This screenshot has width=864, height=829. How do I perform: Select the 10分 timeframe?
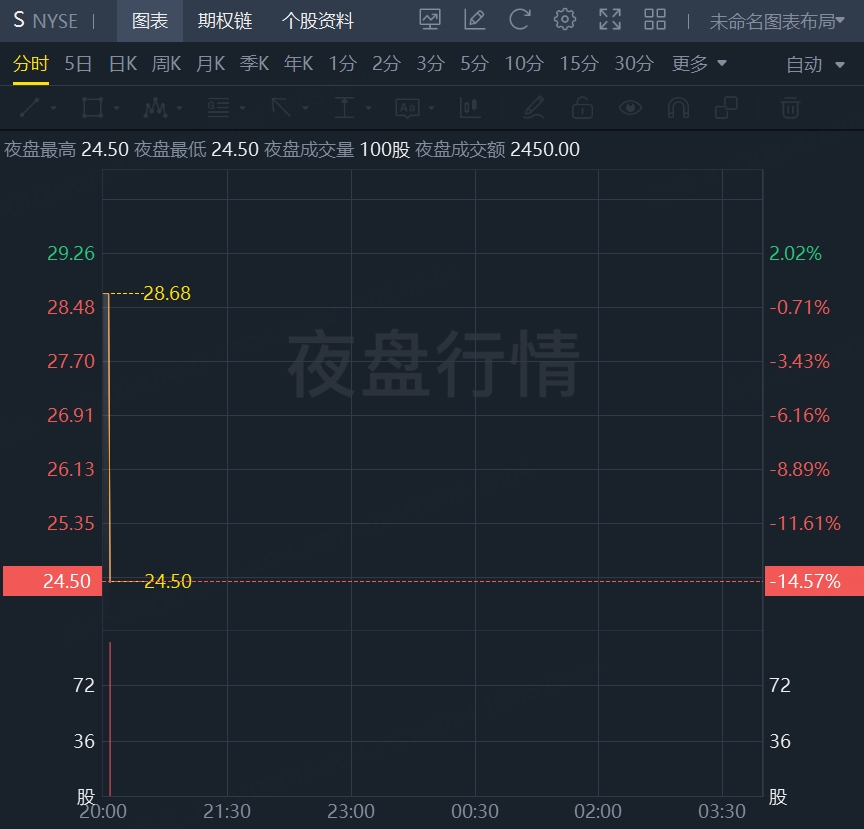pos(524,64)
